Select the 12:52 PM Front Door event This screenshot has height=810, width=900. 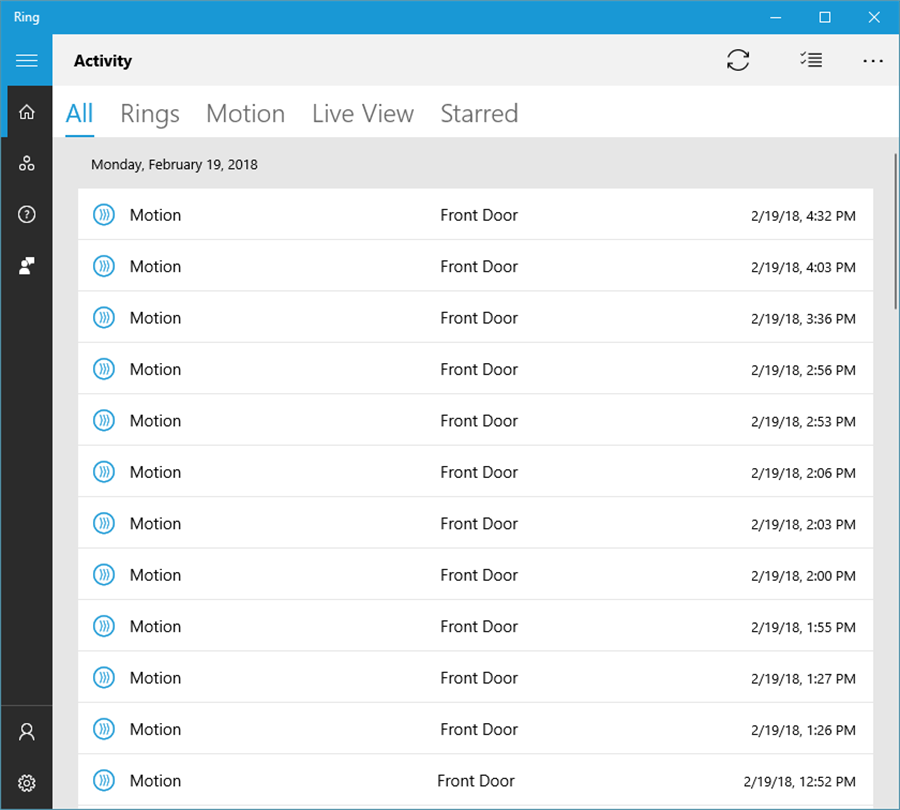(x=475, y=781)
